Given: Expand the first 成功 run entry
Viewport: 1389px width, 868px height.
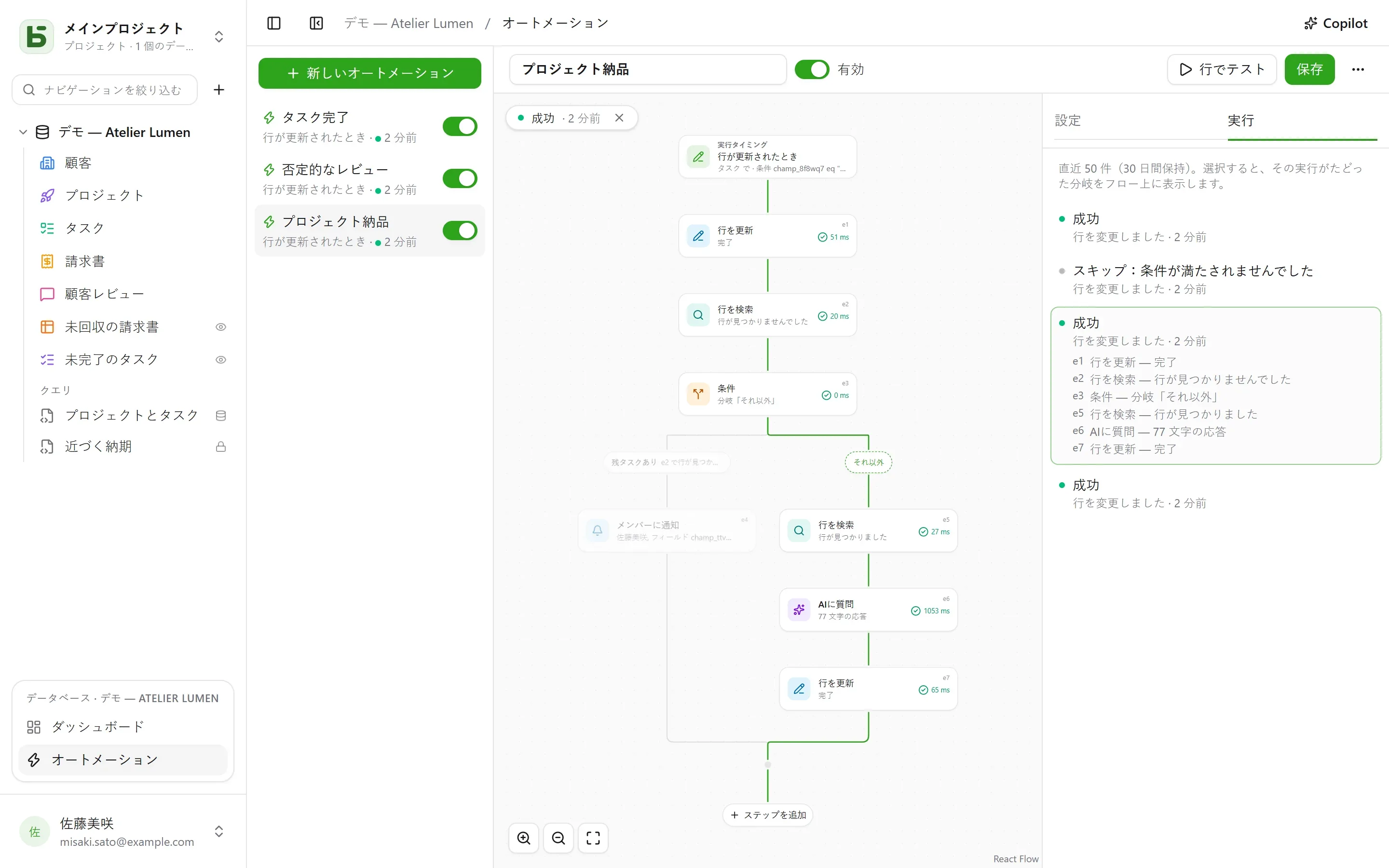Looking at the screenshot, I should tap(1215, 227).
